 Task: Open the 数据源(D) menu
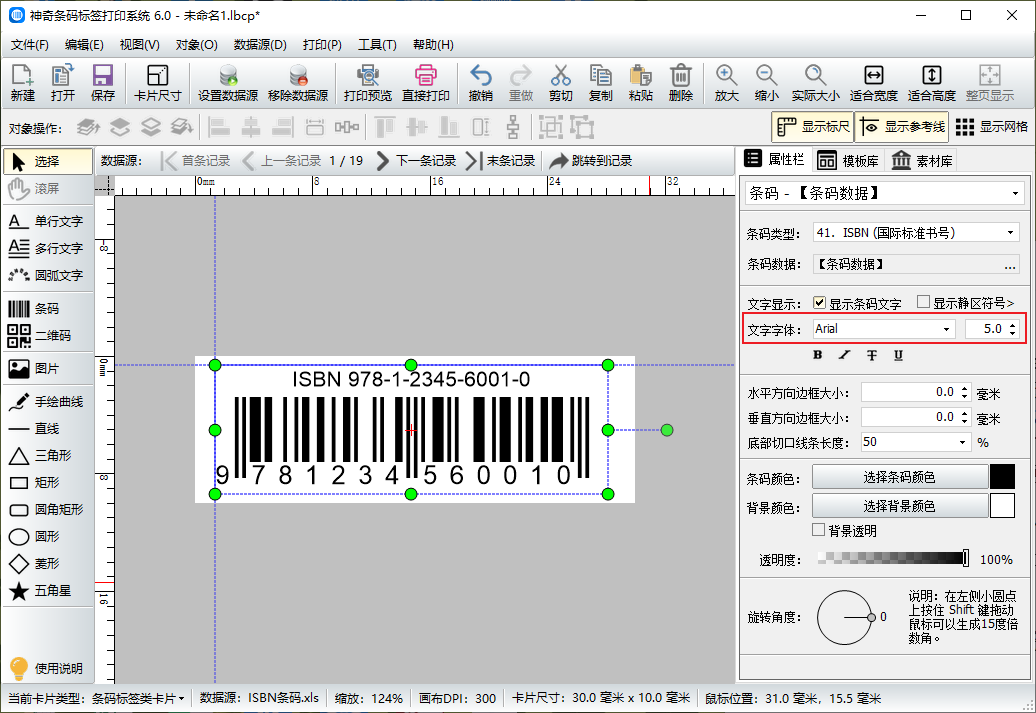[260, 45]
